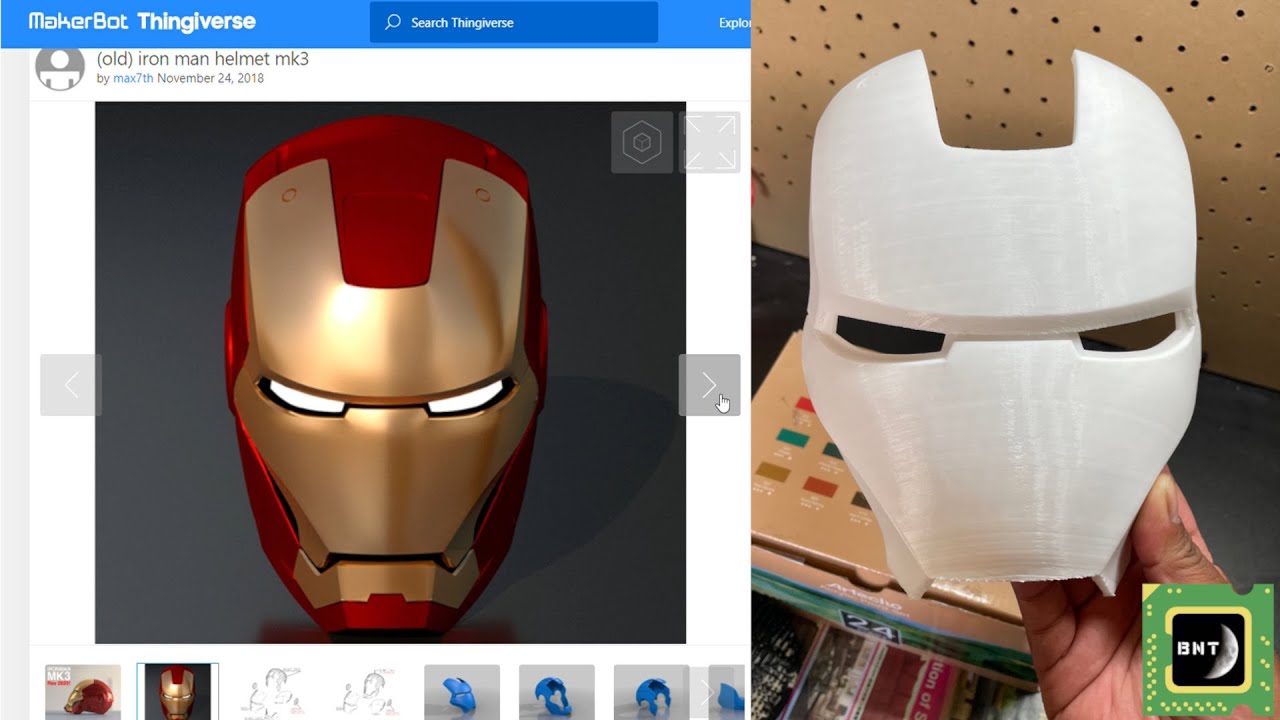Click the iron man helmet mk3 title
This screenshot has width=1280, height=720.
tap(203, 58)
